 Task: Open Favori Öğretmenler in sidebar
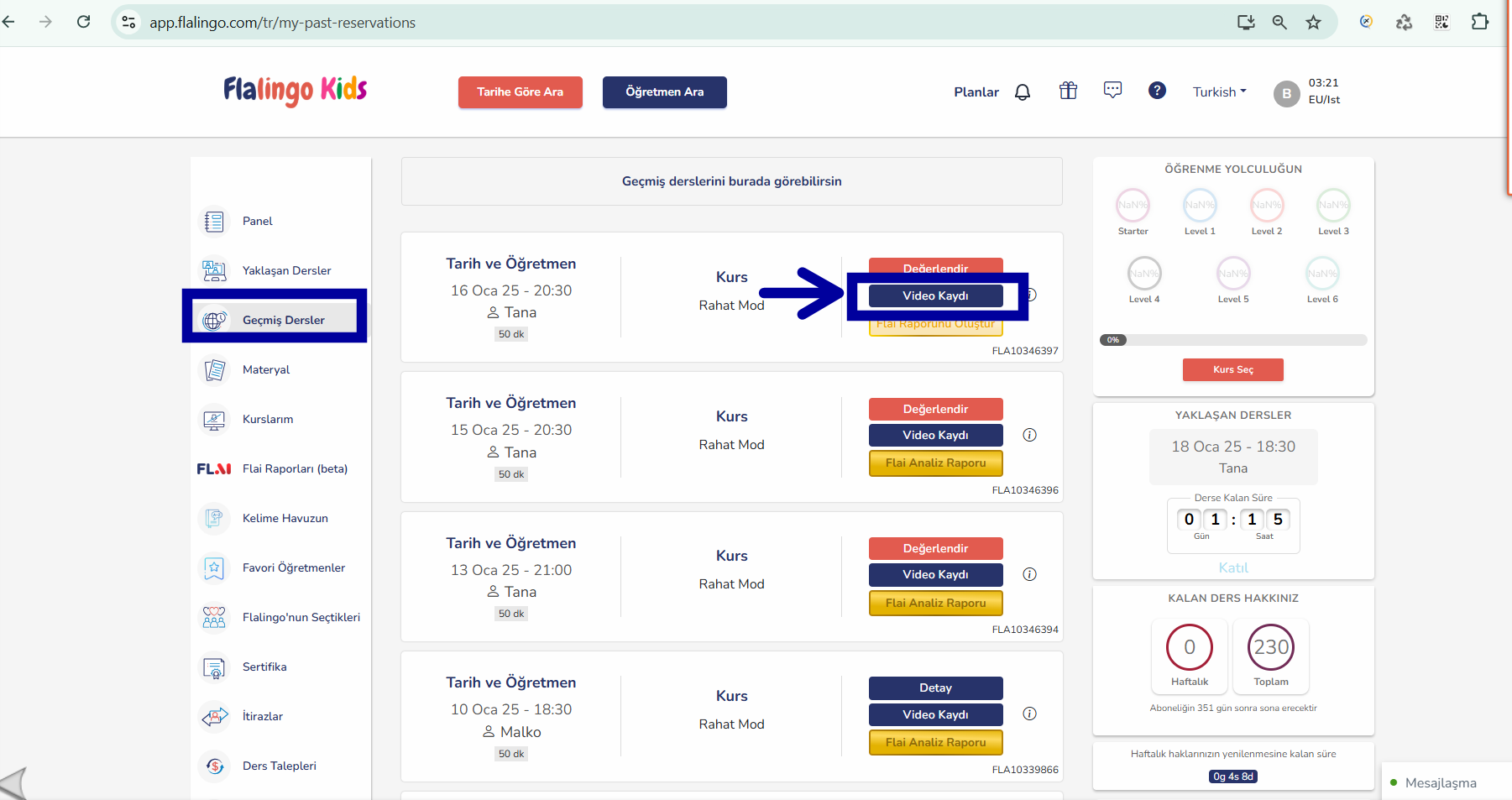[294, 567]
